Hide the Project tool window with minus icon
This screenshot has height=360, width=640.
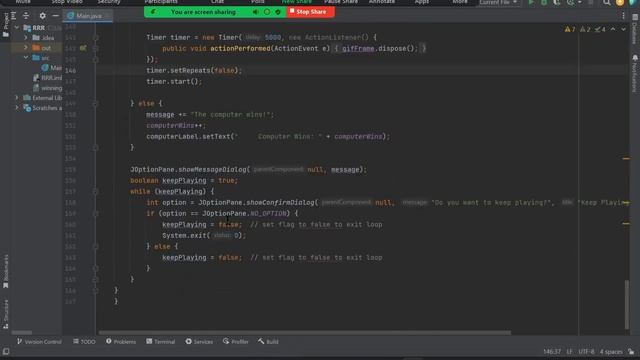click(56, 16)
